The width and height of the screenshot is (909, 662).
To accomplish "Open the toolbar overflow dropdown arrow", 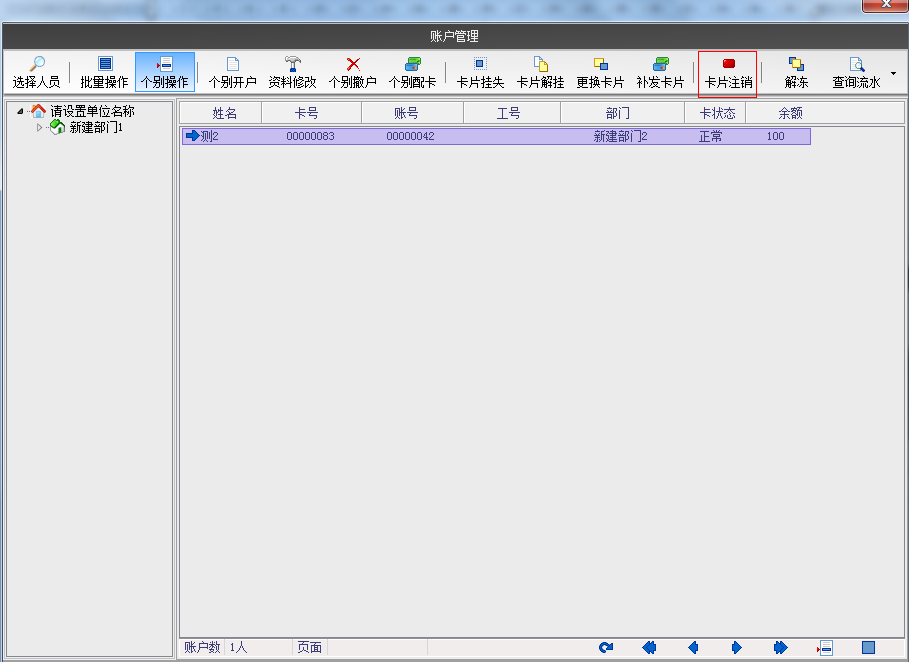I will coord(893,74).
